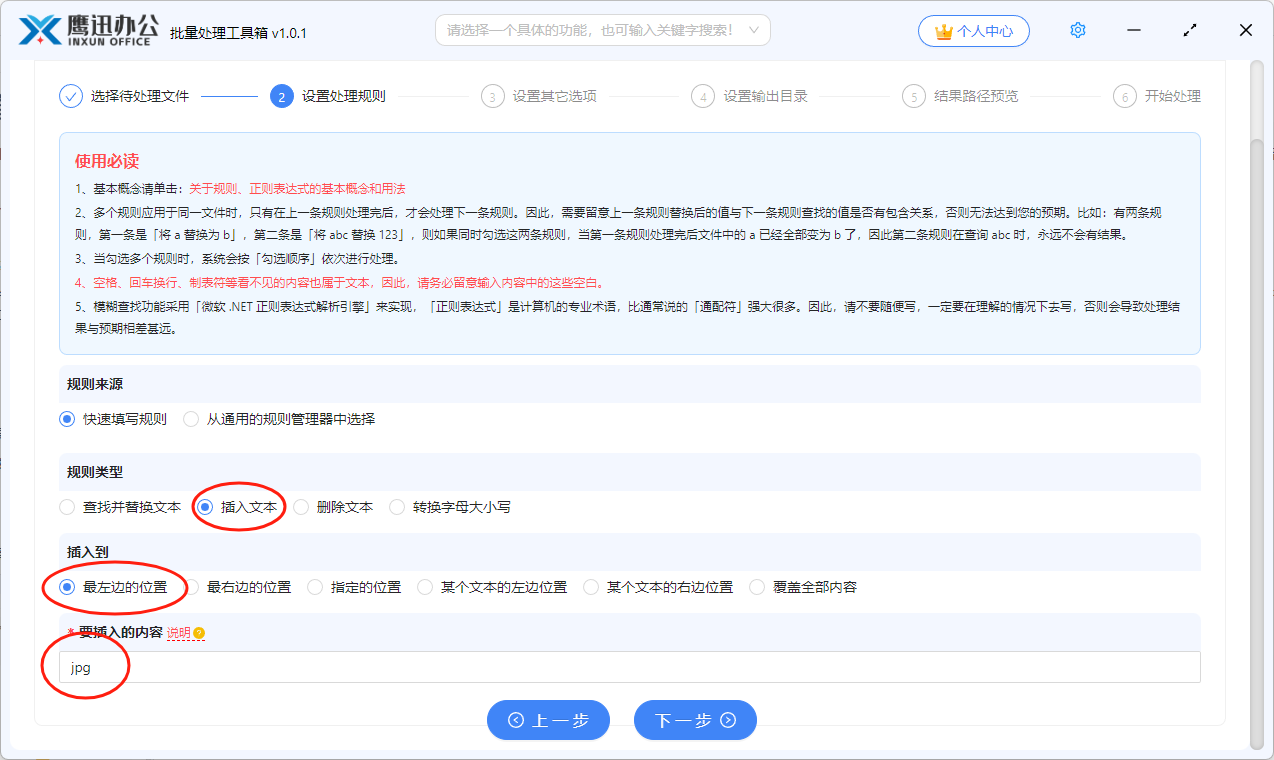
Task: Click the step 5 number circle
Action: (913, 96)
